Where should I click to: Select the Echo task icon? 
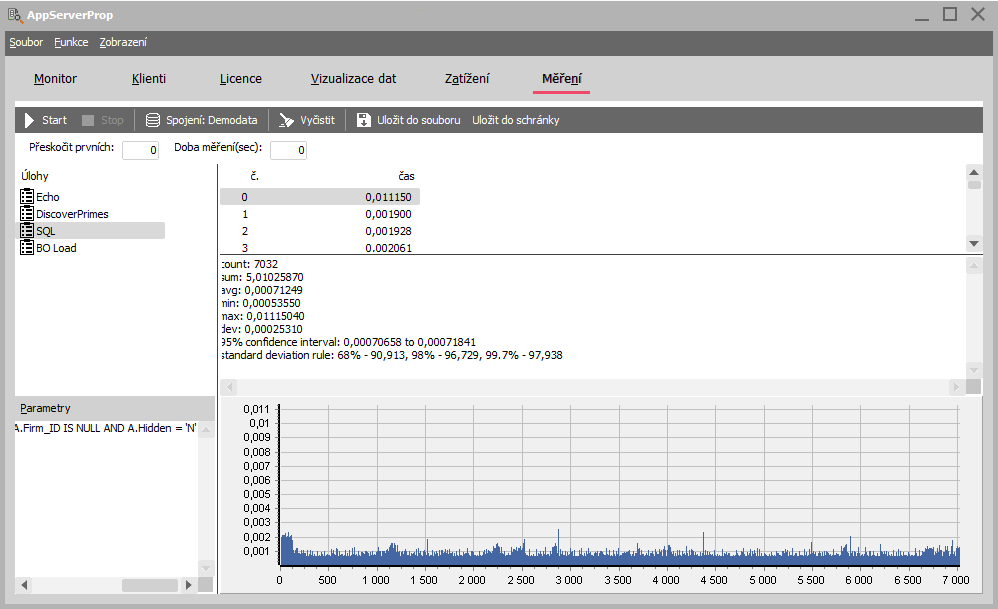coord(27,197)
